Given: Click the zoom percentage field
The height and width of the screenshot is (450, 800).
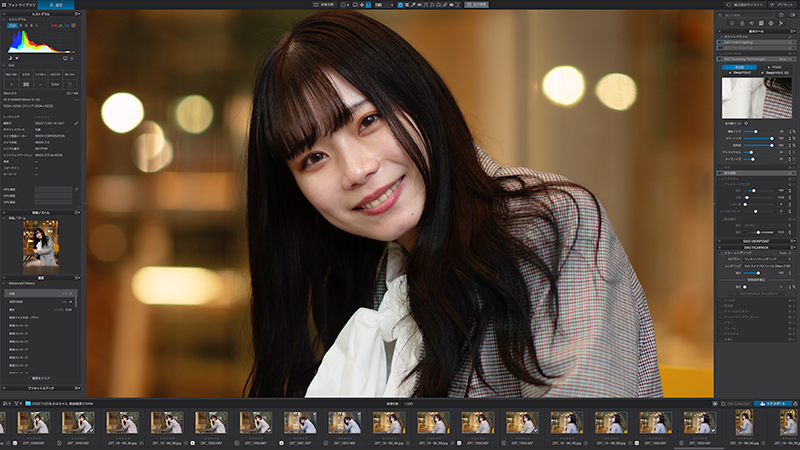Looking at the screenshot, I should click(380, 5).
